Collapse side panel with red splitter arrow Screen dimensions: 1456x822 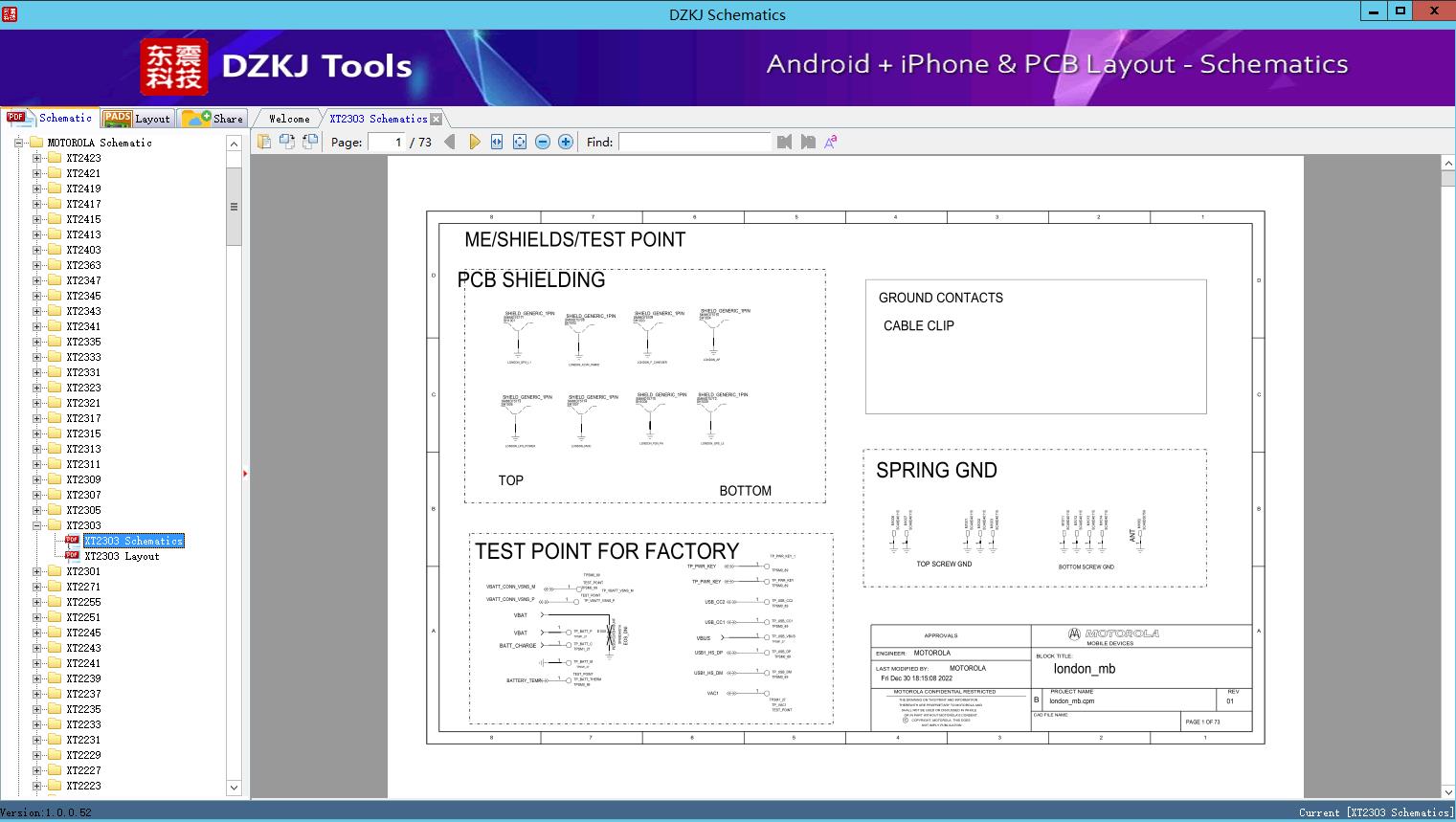pyautogui.click(x=245, y=474)
